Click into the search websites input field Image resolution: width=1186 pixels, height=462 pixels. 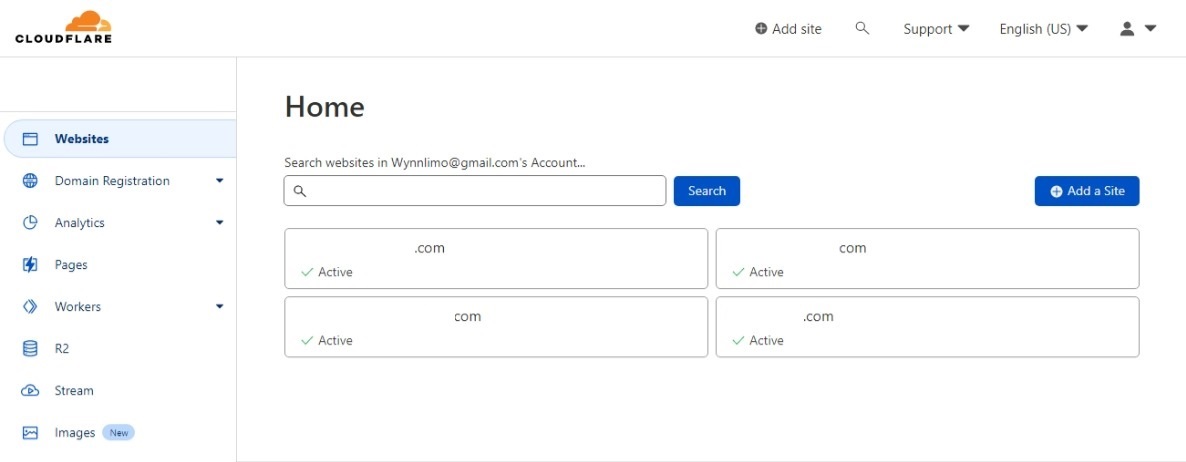(475, 191)
